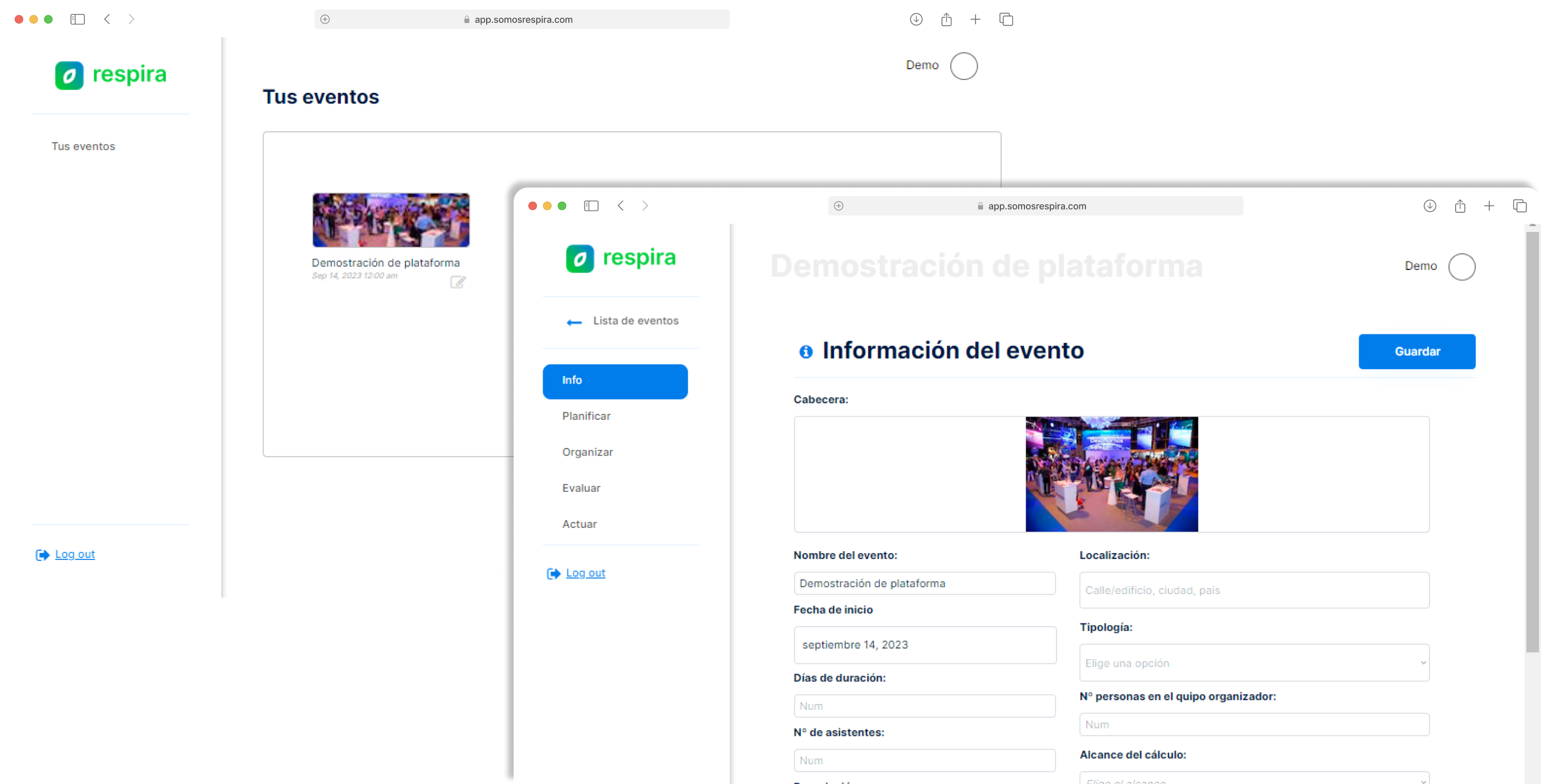Image resolution: width=1541 pixels, height=784 pixels.
Task: Open new tab plus icon in front window
Action: tap(1489, 206)
